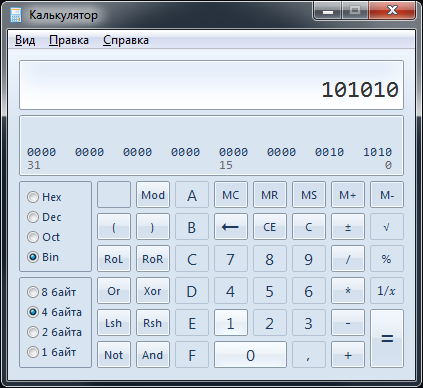Click the Not bitwise button
This screenshot has width=423, height=388.
tap(114, 355)
